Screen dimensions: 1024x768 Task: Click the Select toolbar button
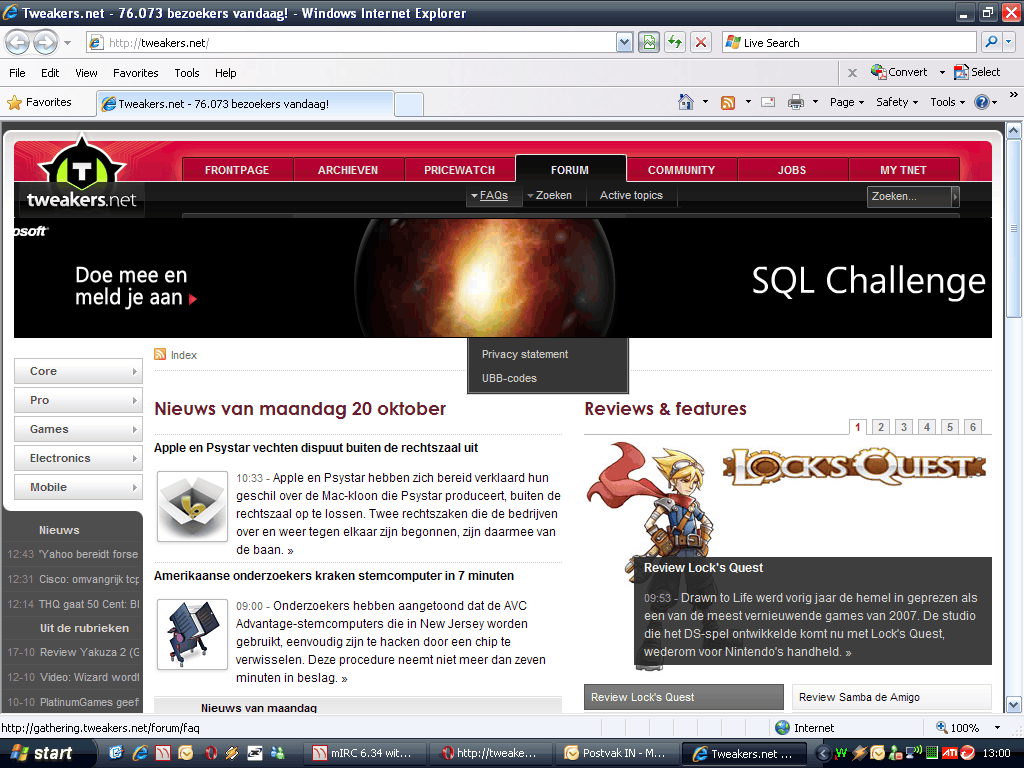pyautogui.click(x=977, y=72)
